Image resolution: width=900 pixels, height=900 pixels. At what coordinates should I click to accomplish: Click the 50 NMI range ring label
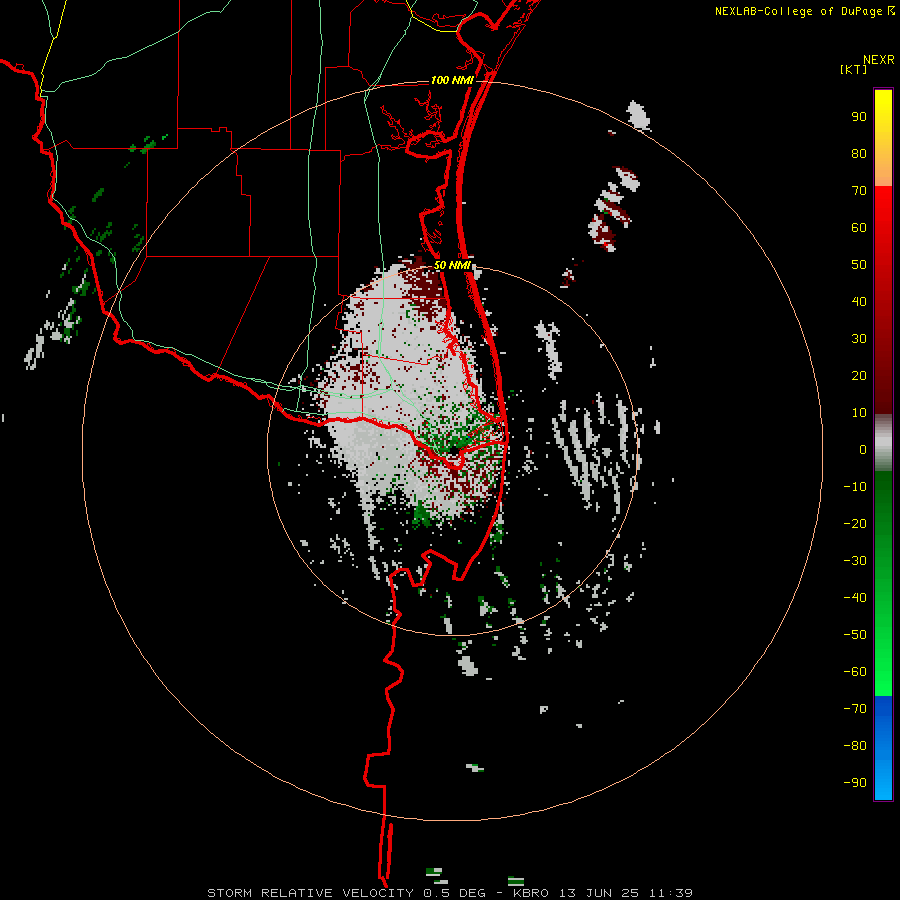click(x=452, y=265)
